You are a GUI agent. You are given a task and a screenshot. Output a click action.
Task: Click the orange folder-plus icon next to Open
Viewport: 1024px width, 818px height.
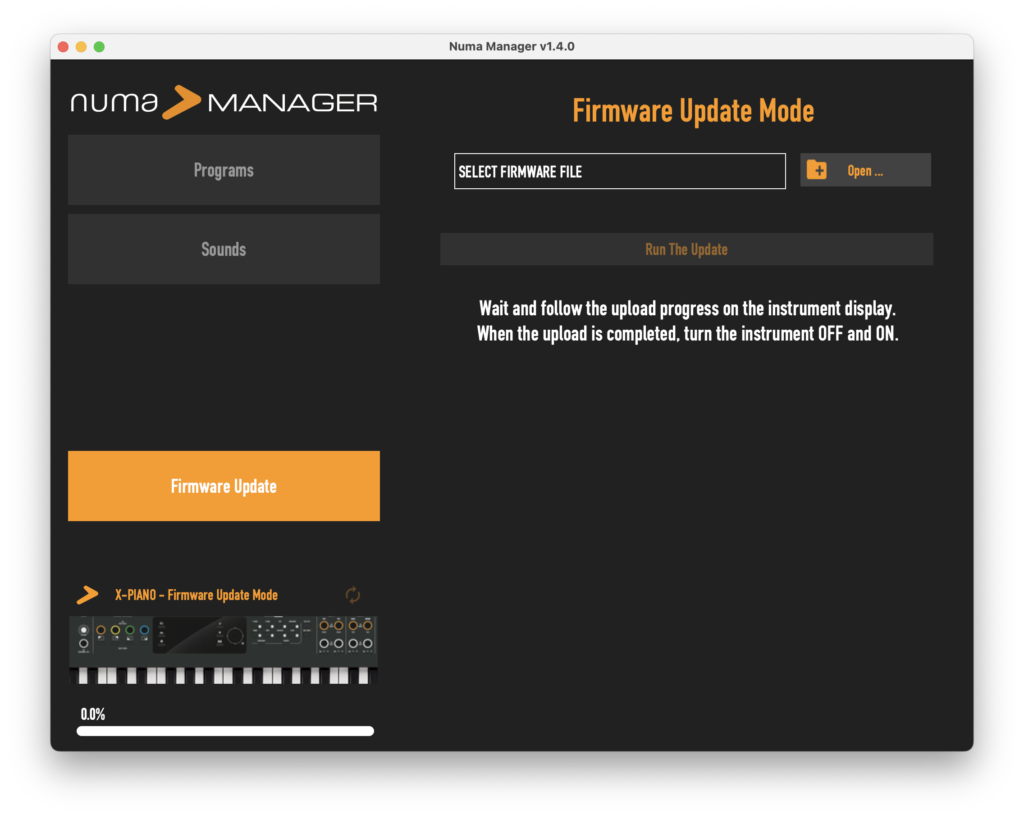pos(817,169)
